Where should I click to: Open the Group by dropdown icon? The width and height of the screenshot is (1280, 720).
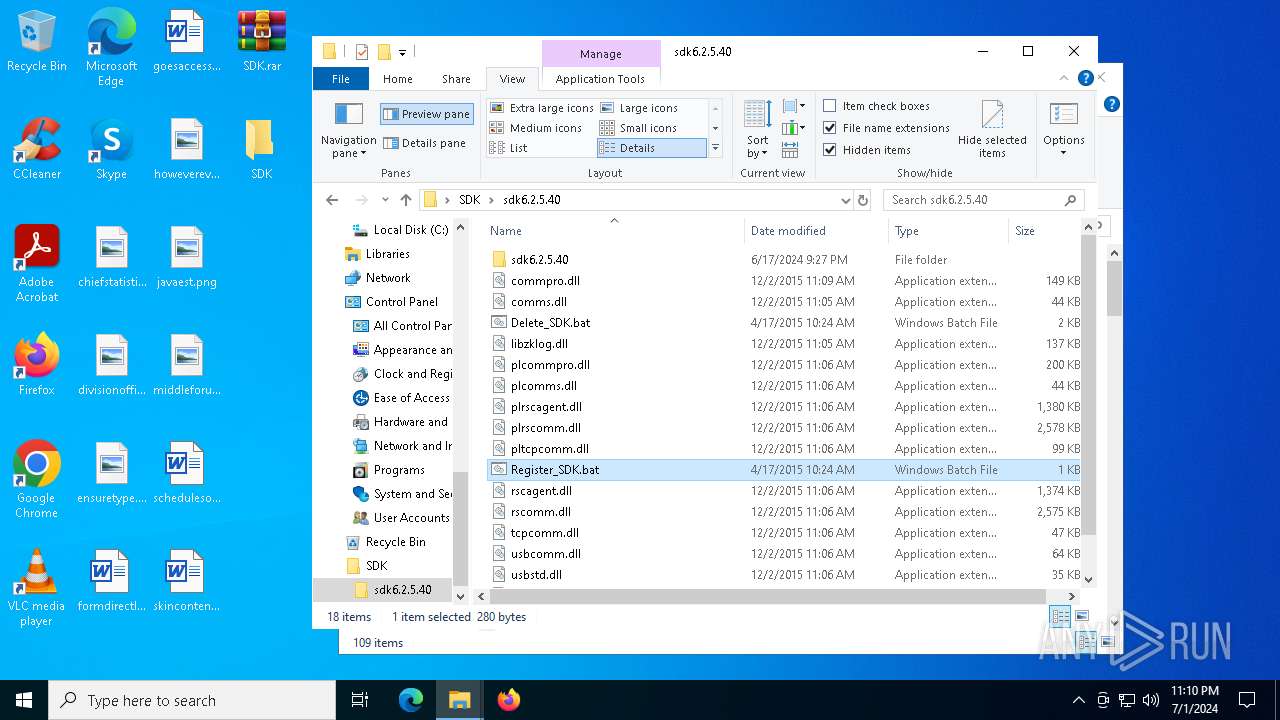[x=794, y=106]
